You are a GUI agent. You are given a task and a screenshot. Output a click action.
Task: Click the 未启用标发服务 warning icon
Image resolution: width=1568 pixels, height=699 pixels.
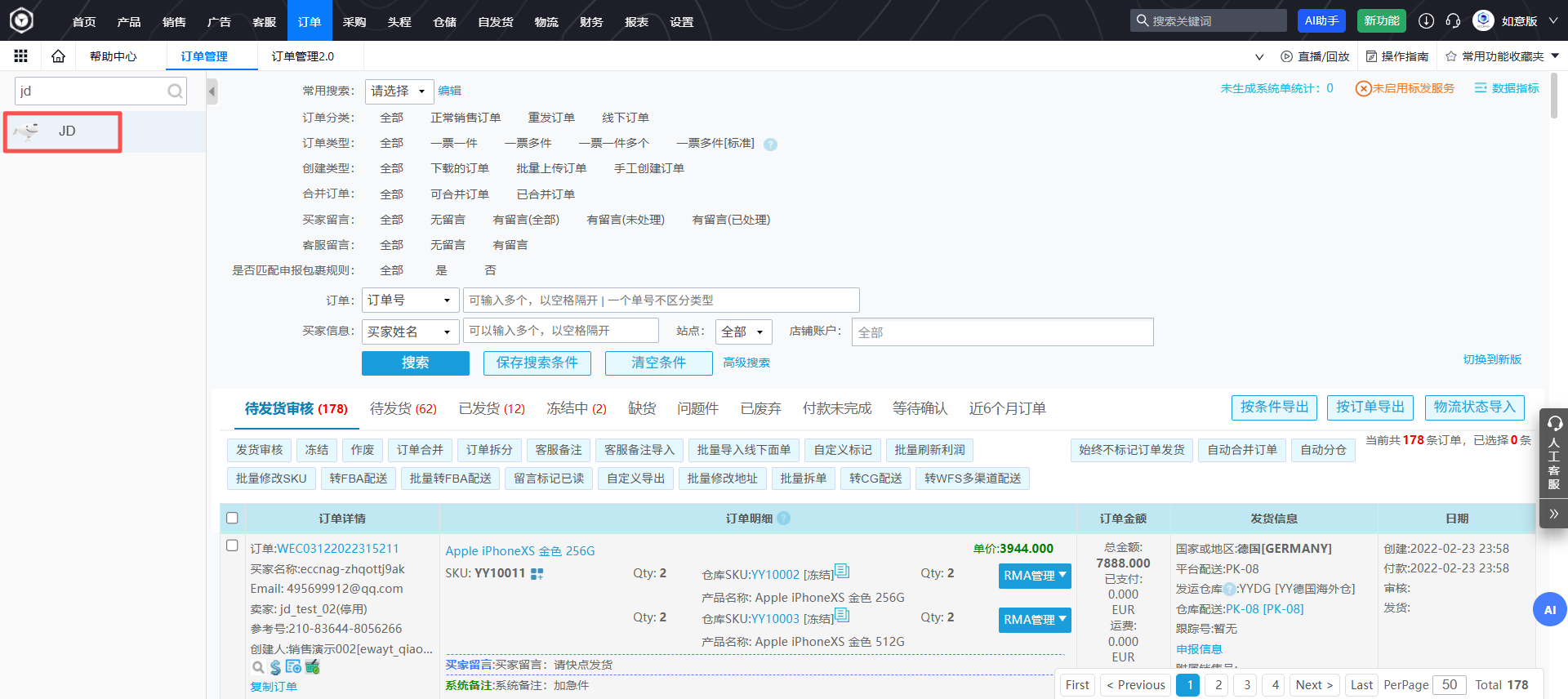coord(1363,88)
